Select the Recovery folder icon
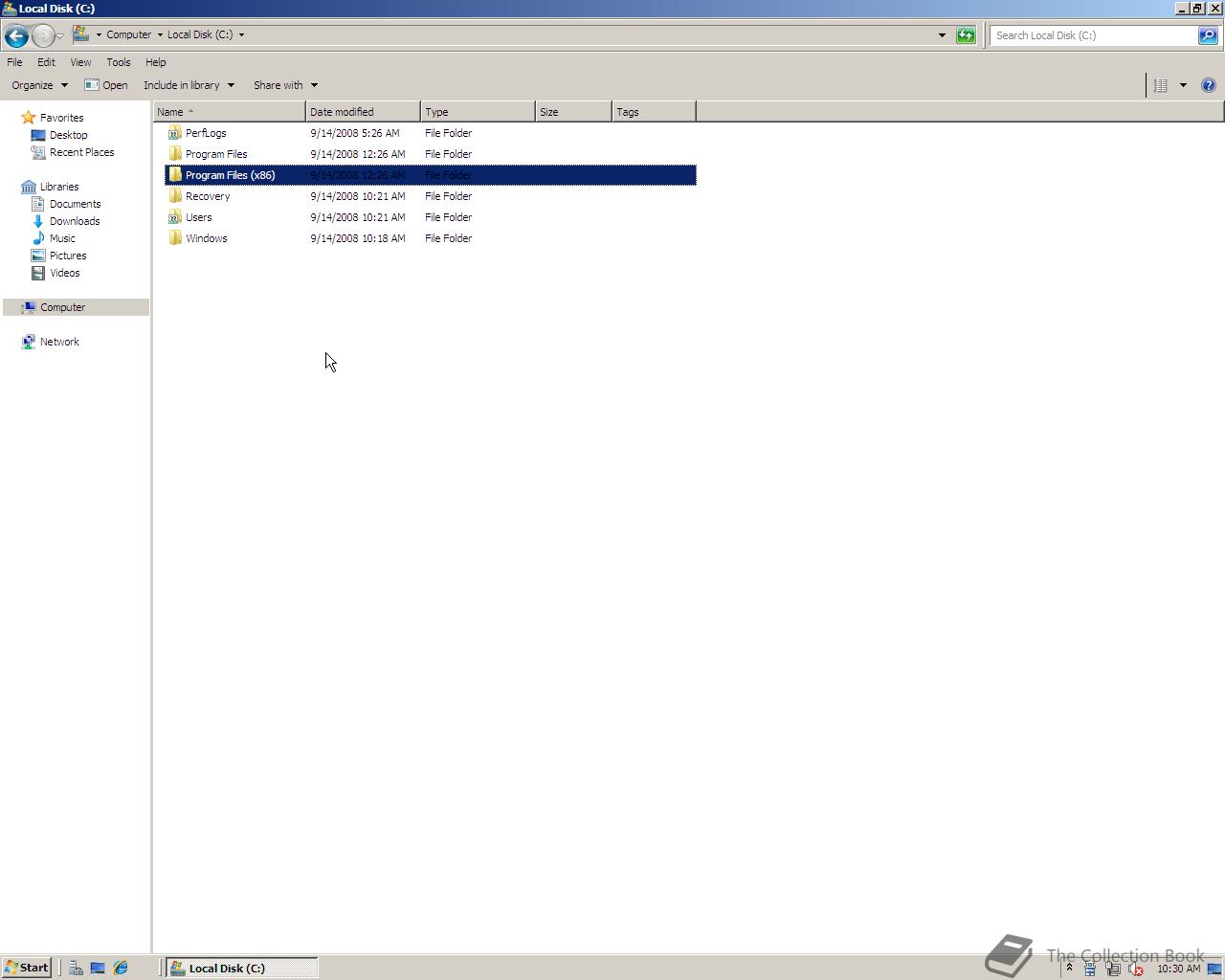This screenshot has height=980, width=1225. click(175, 196)
